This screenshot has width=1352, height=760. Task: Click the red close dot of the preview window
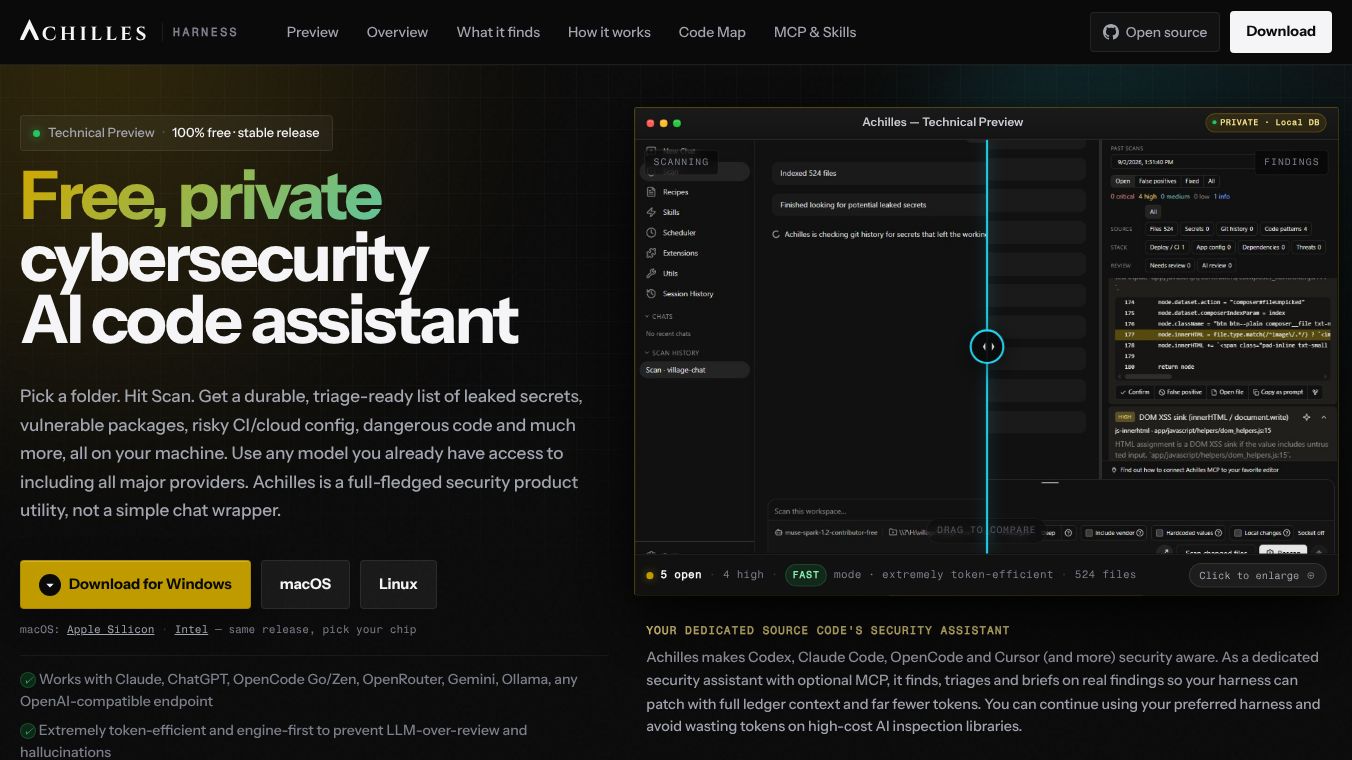coord(650,123)
